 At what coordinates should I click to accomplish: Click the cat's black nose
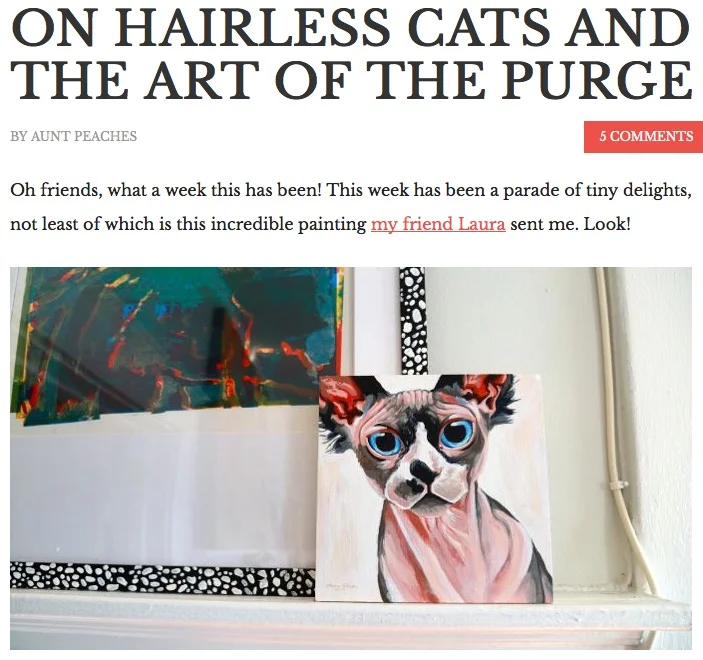click(422, 471)
